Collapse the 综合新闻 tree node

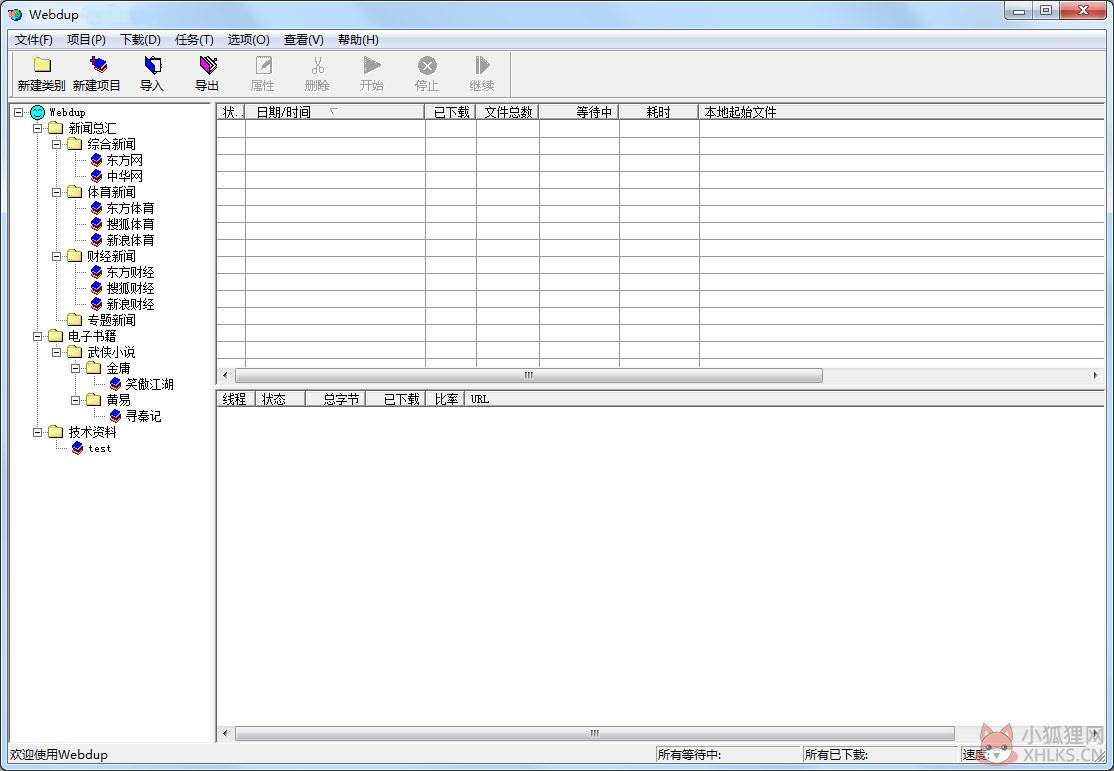(x=57, y=144)
